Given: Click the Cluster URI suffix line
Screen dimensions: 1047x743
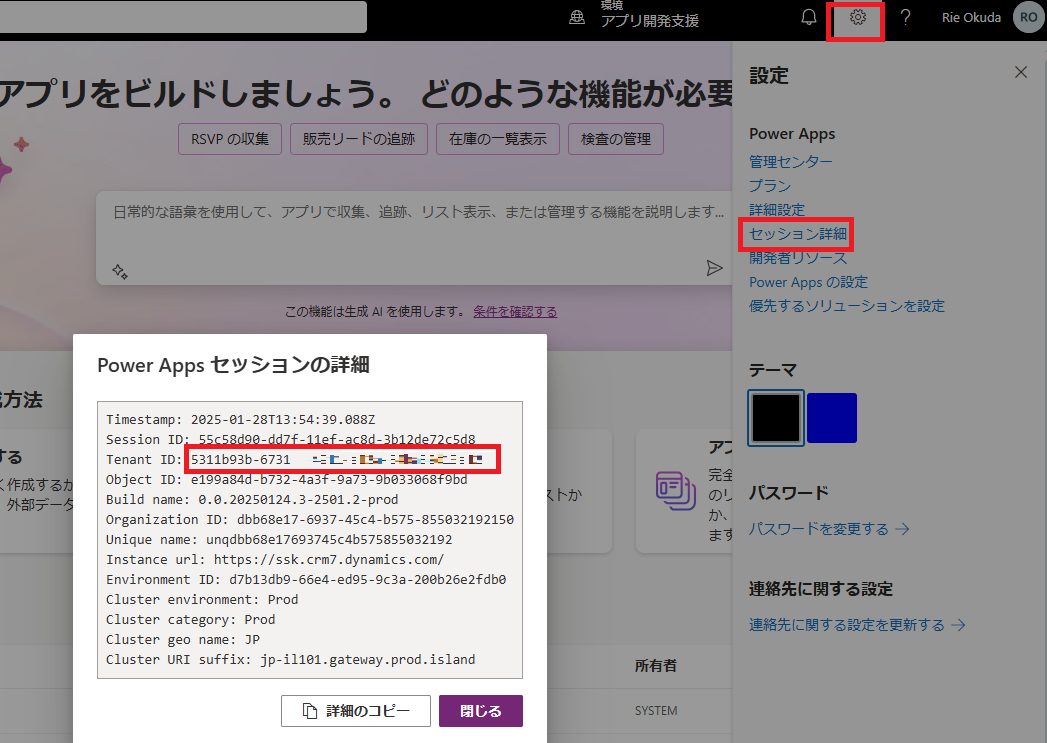Looking at the screenshot, I should click(x=290, y=660).
